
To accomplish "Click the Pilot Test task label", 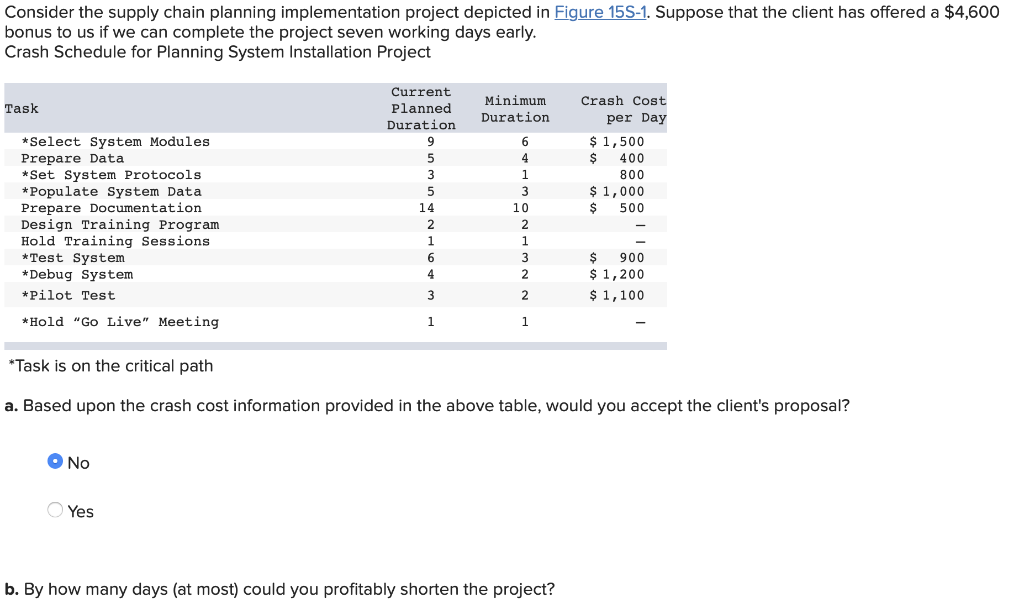I will [68, 295].
